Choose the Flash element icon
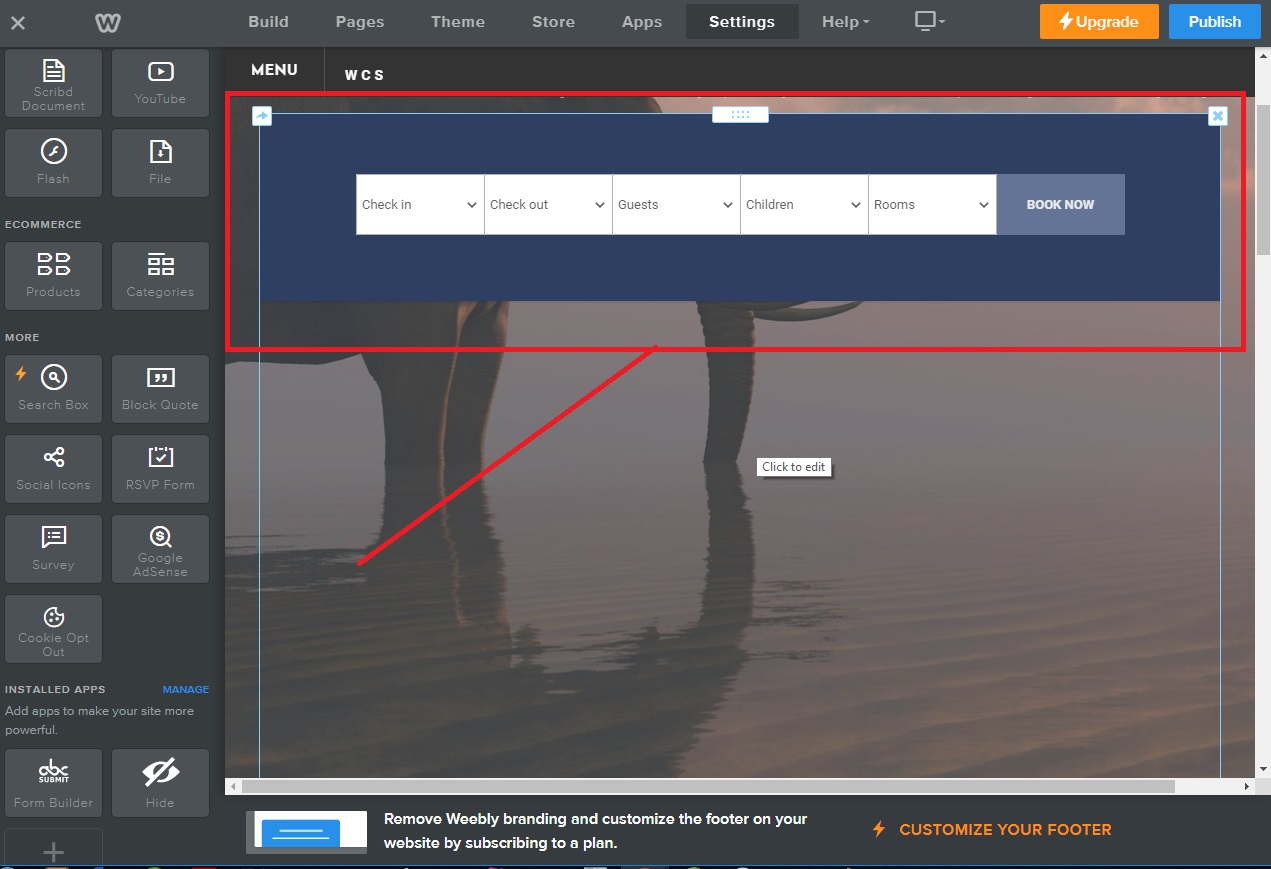 [53, 162]
